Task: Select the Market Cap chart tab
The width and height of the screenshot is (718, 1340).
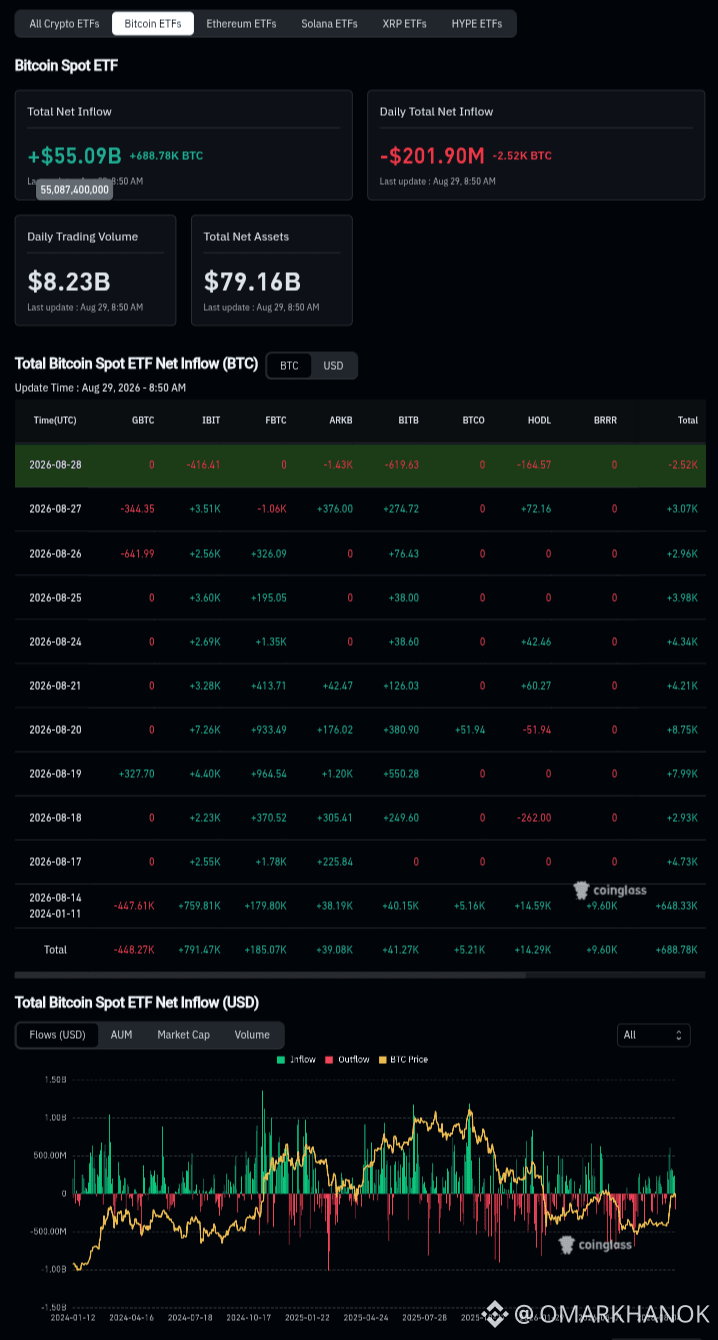Action: 183,1035
